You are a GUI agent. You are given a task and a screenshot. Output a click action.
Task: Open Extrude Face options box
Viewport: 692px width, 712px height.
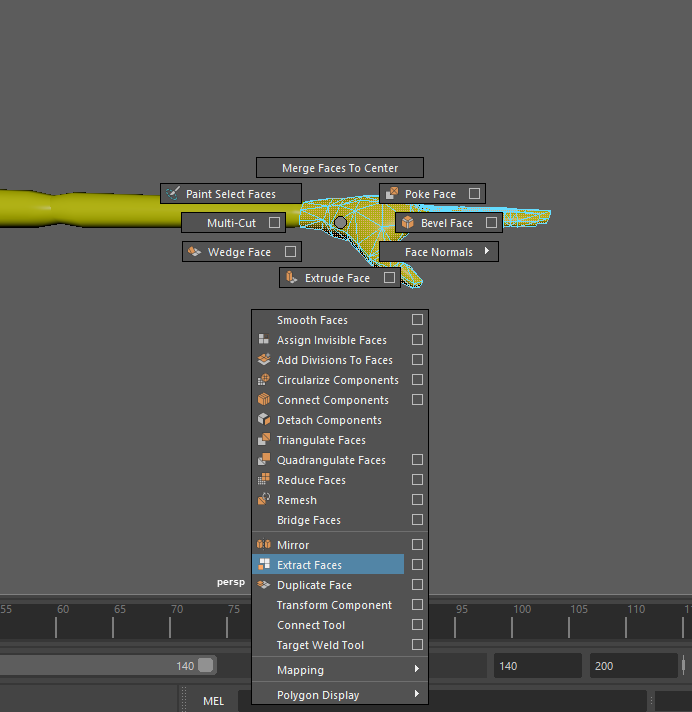pyautogui.click(x=389, y=277)
